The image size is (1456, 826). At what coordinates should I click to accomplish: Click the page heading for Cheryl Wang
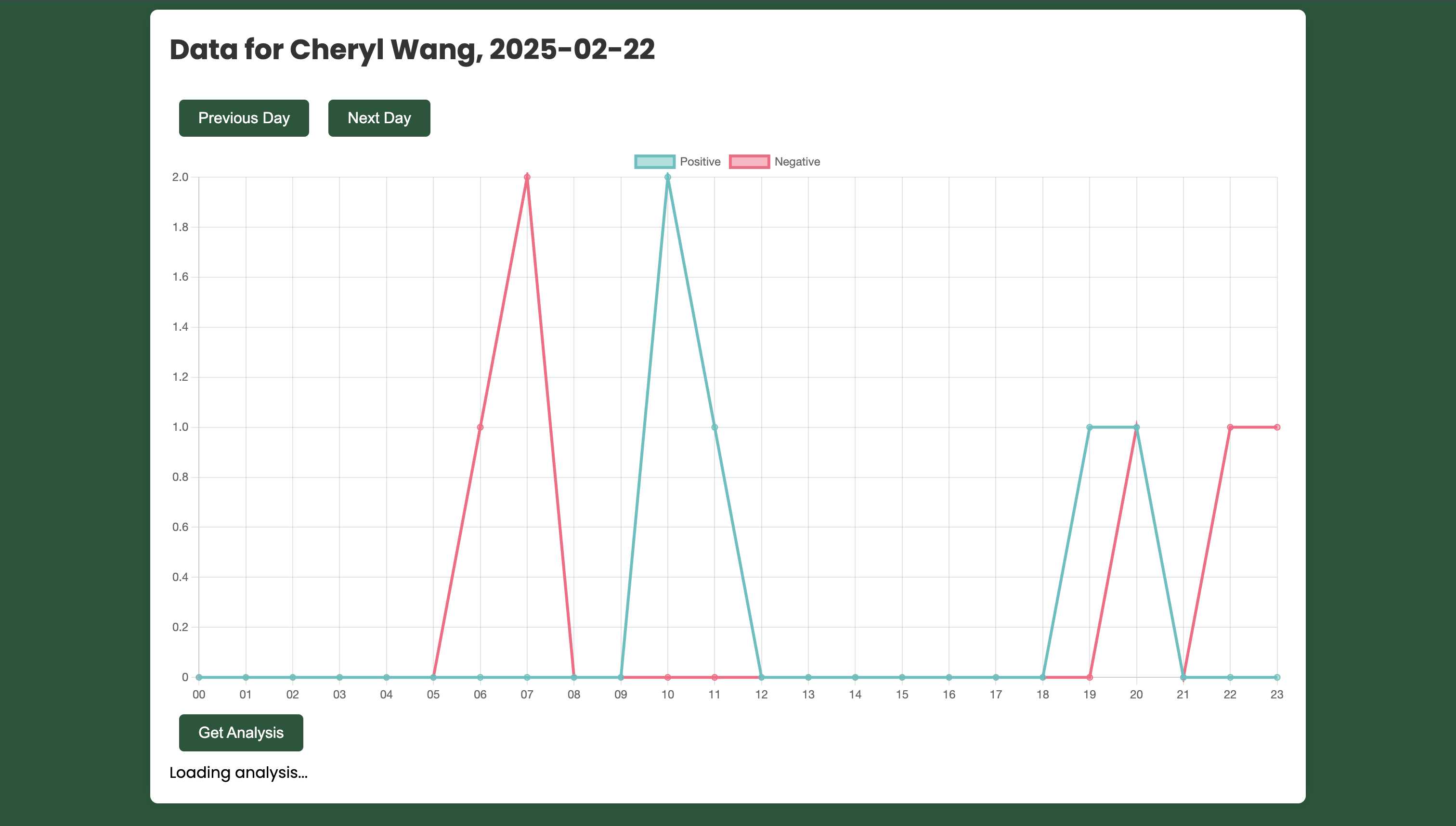412,50
